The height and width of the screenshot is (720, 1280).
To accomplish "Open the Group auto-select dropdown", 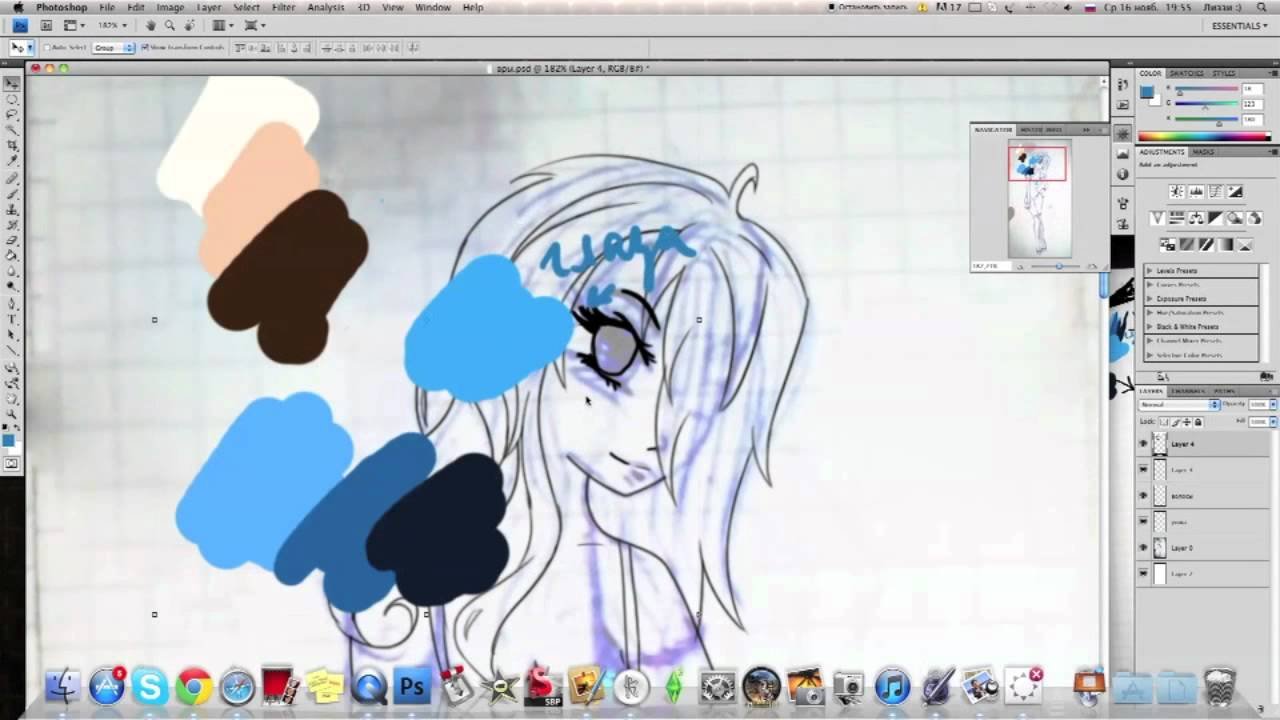I will (113, 48).
